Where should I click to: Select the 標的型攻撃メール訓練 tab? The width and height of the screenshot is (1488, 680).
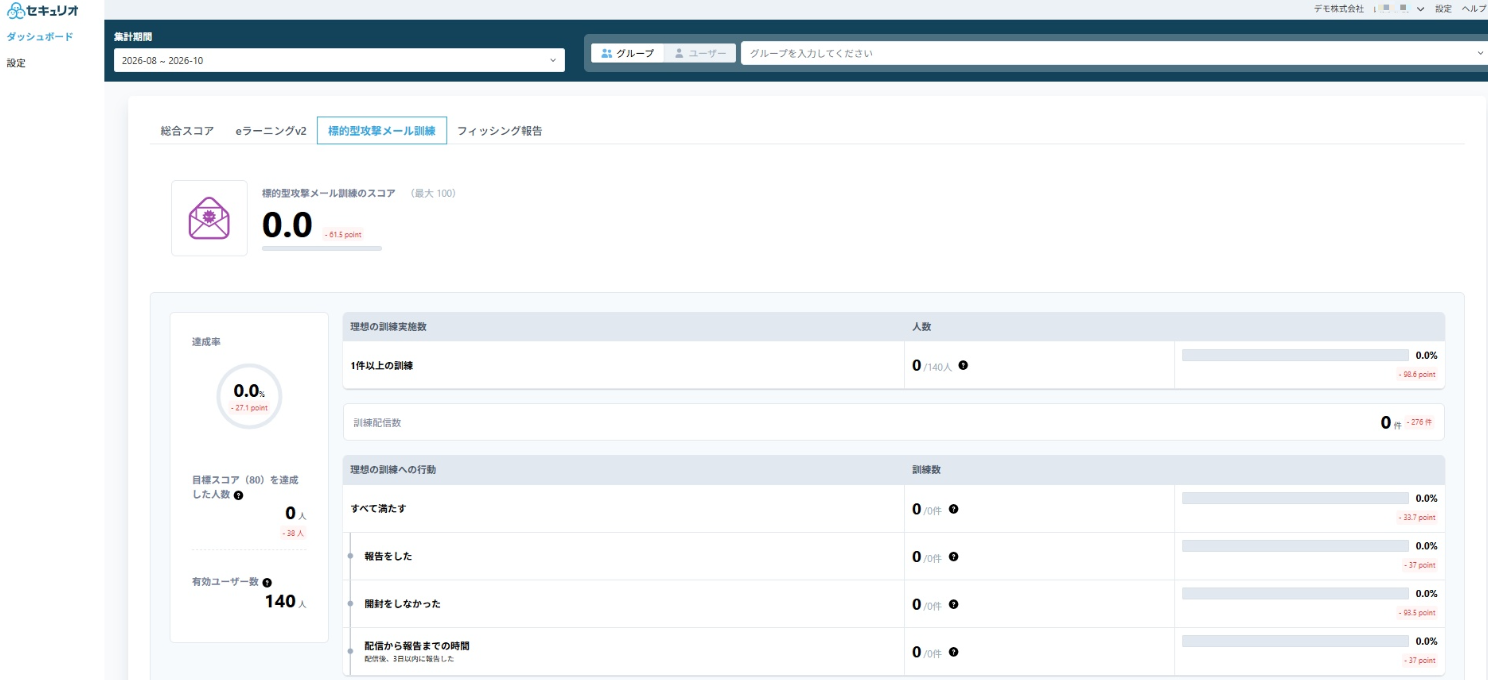(x=382, y=131)
